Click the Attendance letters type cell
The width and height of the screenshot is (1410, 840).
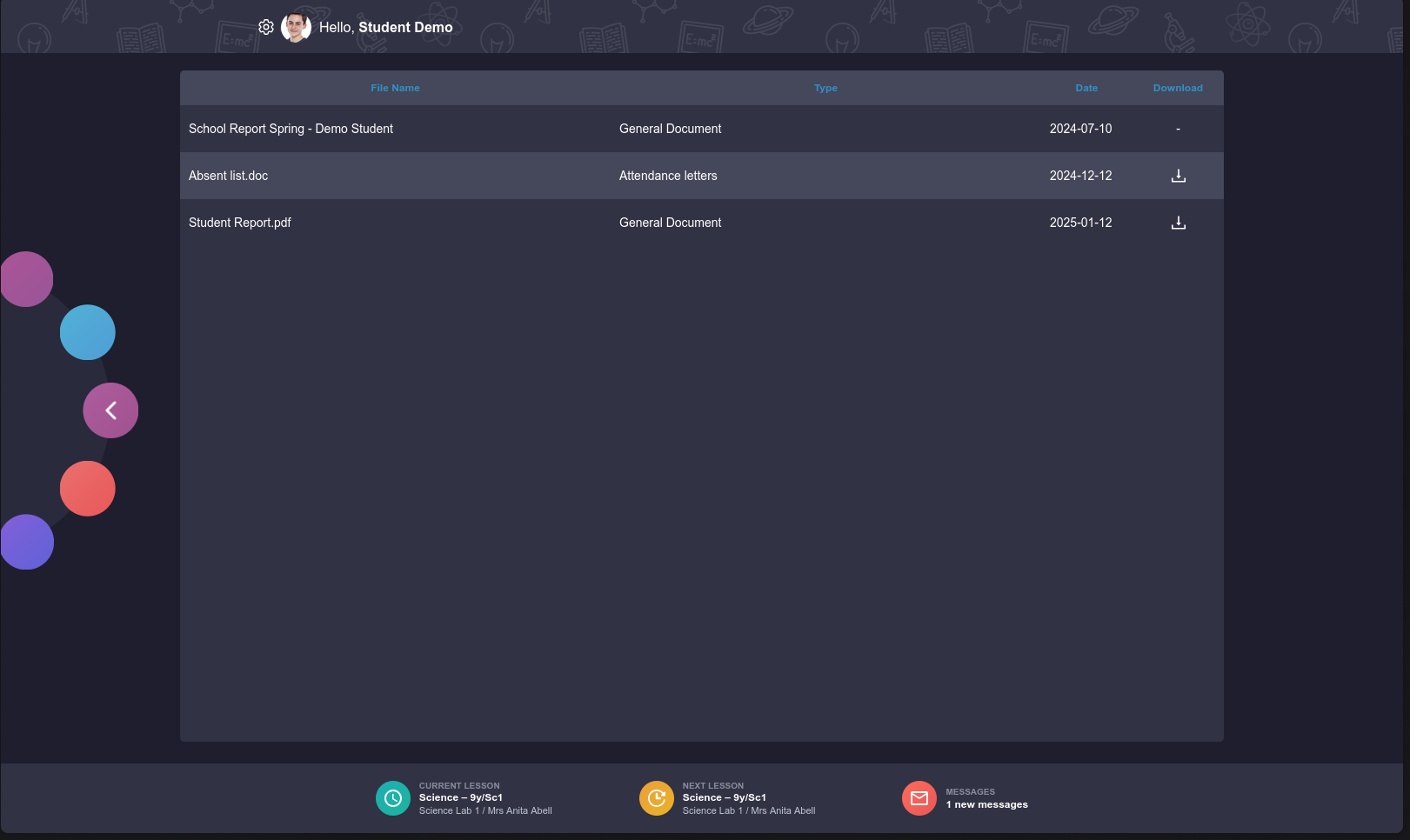668,176
